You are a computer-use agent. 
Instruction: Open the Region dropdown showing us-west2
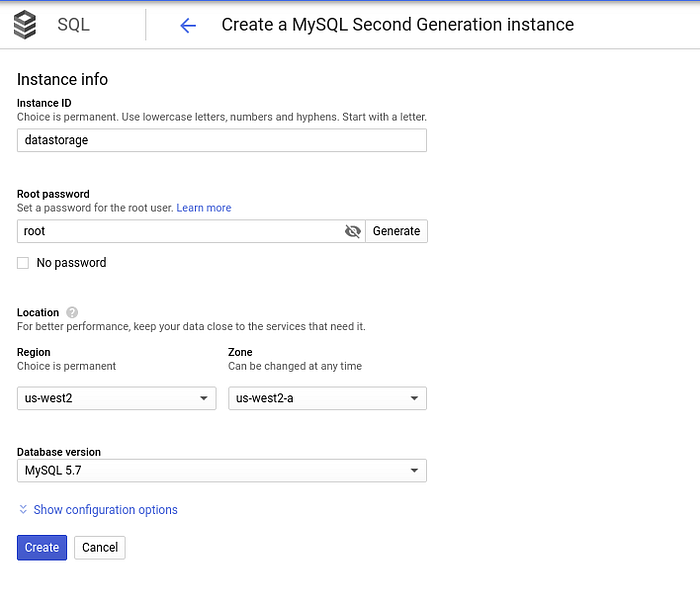(x=116, y=398)
